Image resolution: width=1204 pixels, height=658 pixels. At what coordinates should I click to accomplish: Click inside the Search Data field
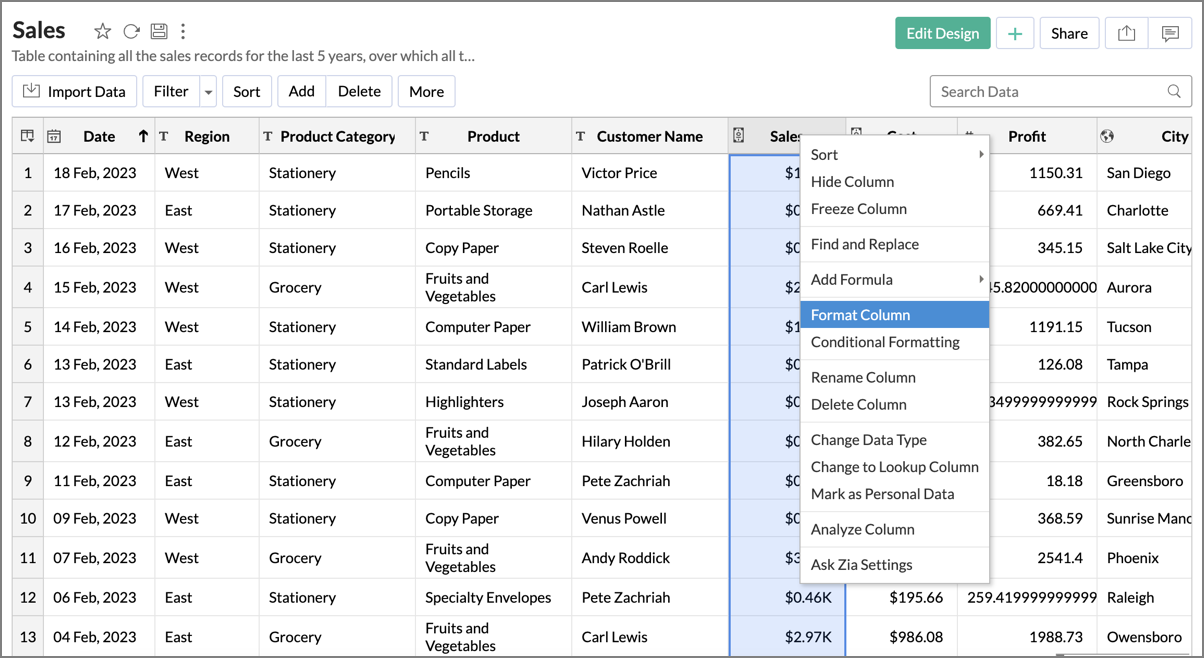pos(1040,91)
